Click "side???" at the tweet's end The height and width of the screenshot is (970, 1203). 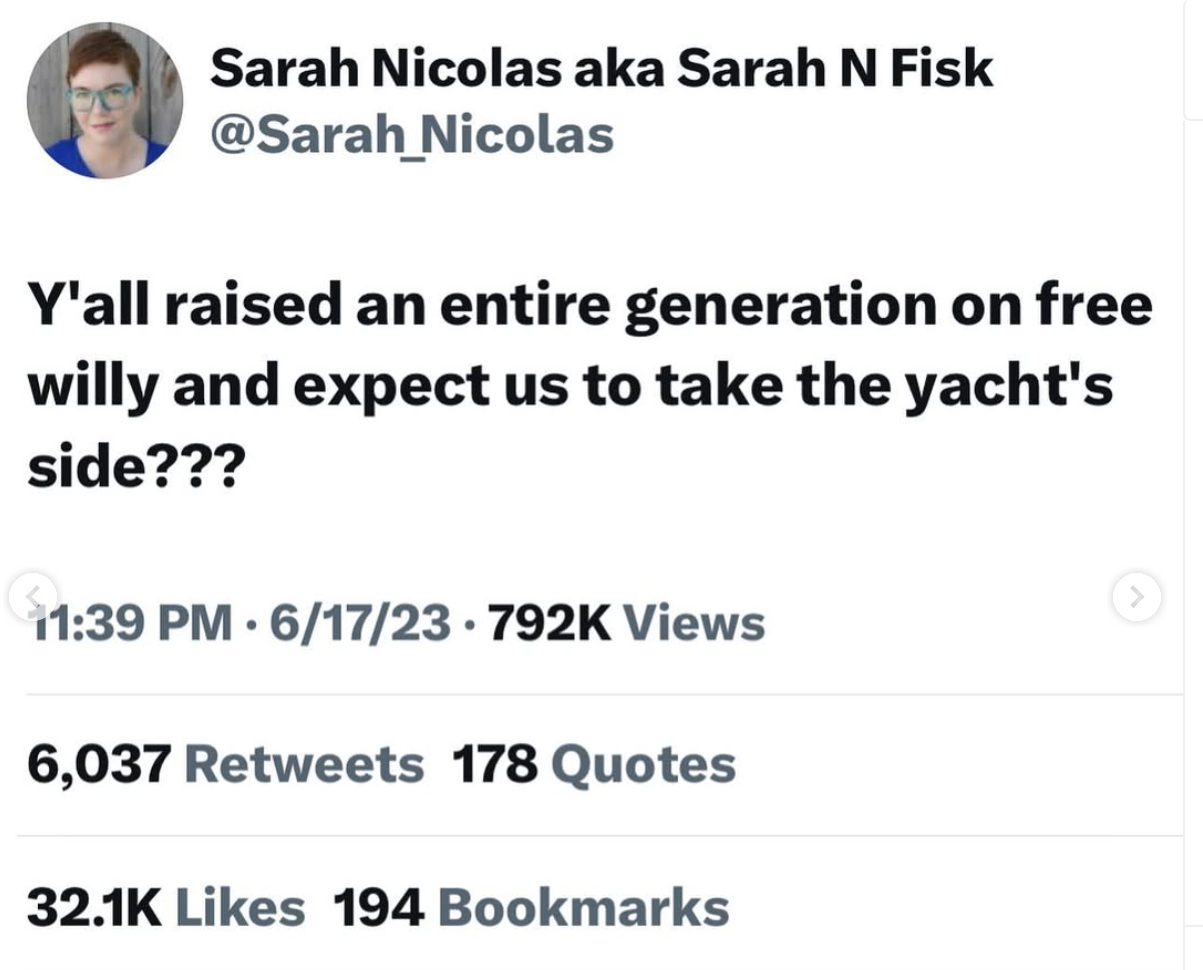pos(135,465)
